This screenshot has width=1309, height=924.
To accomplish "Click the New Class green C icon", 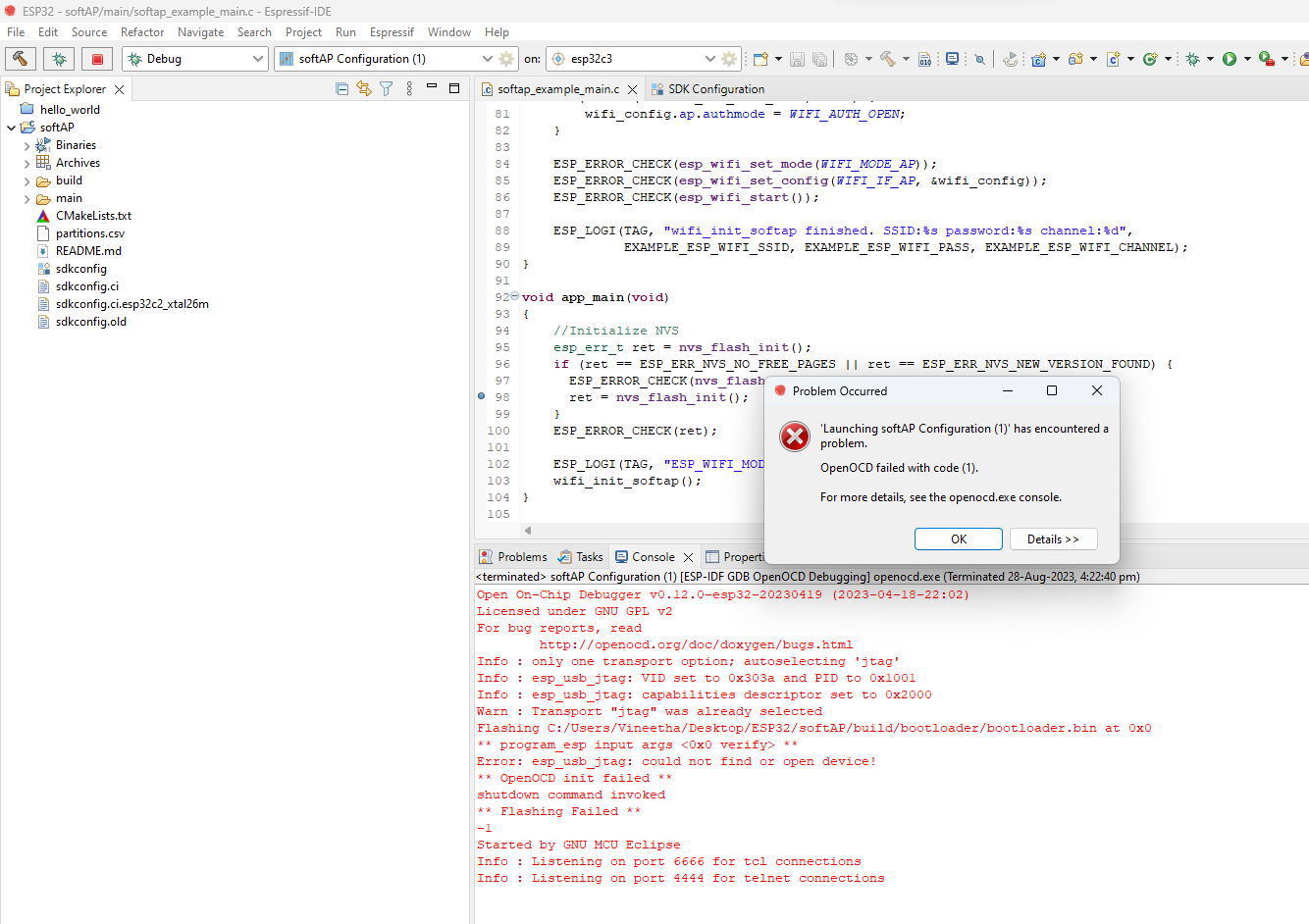I will coord(1150,59).
